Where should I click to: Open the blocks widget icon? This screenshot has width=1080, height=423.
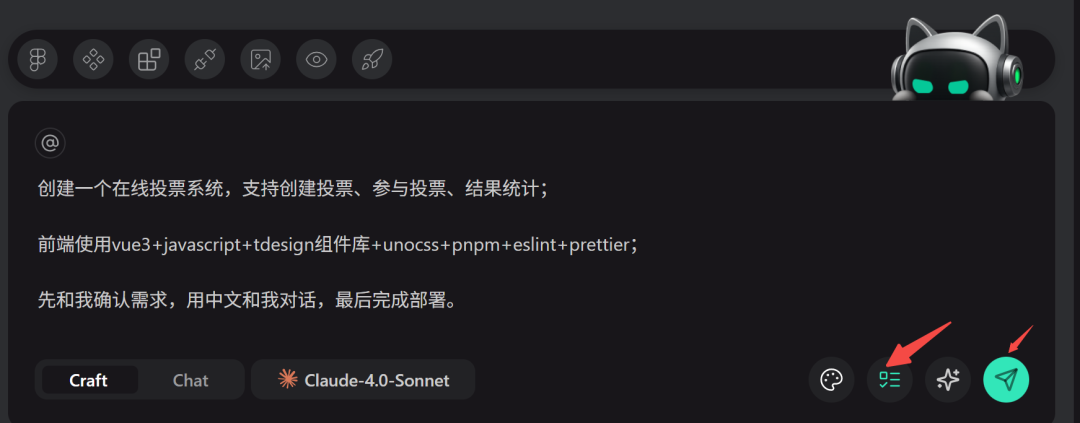149,59
